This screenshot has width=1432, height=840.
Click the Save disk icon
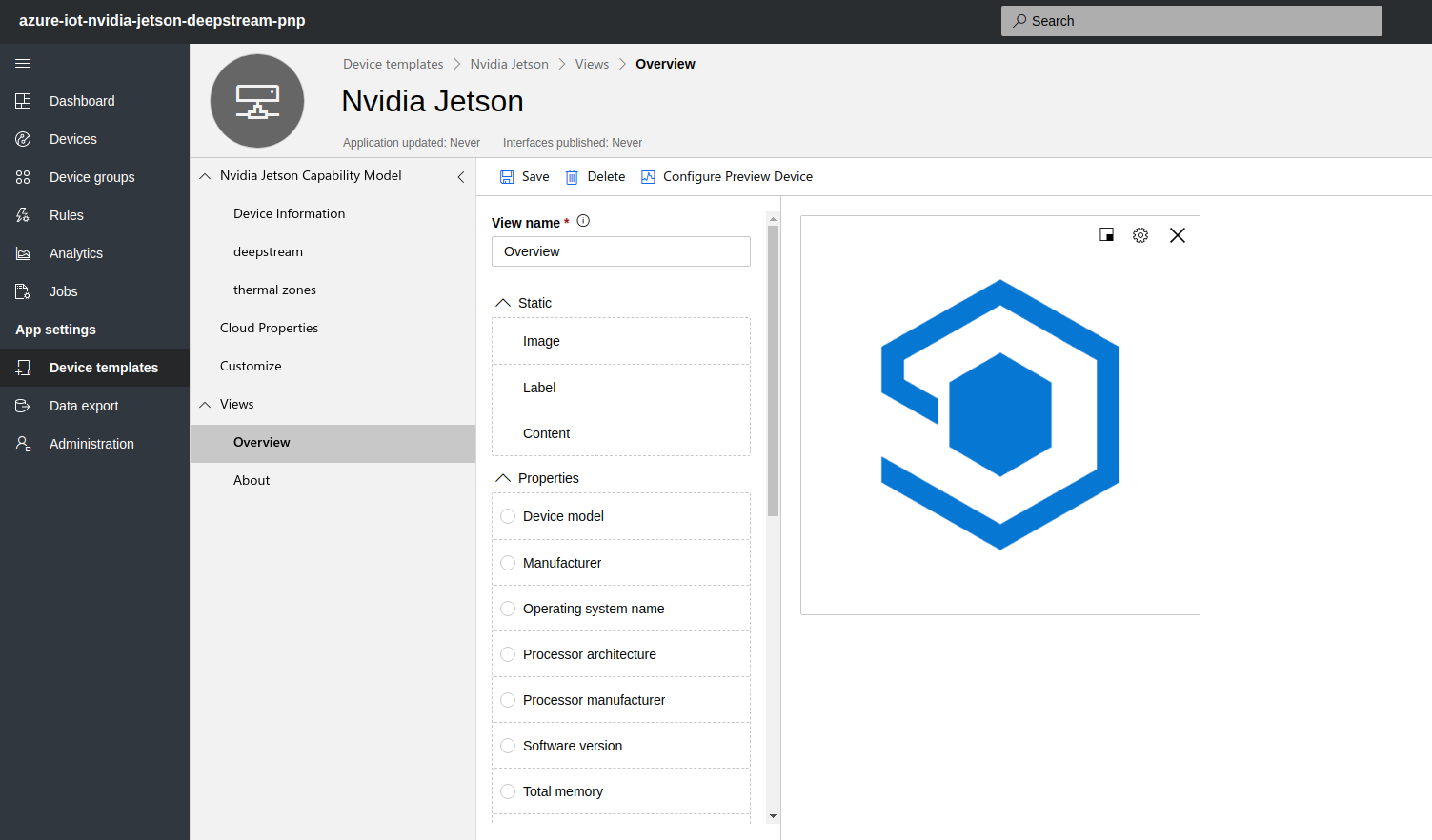[507, 177]
